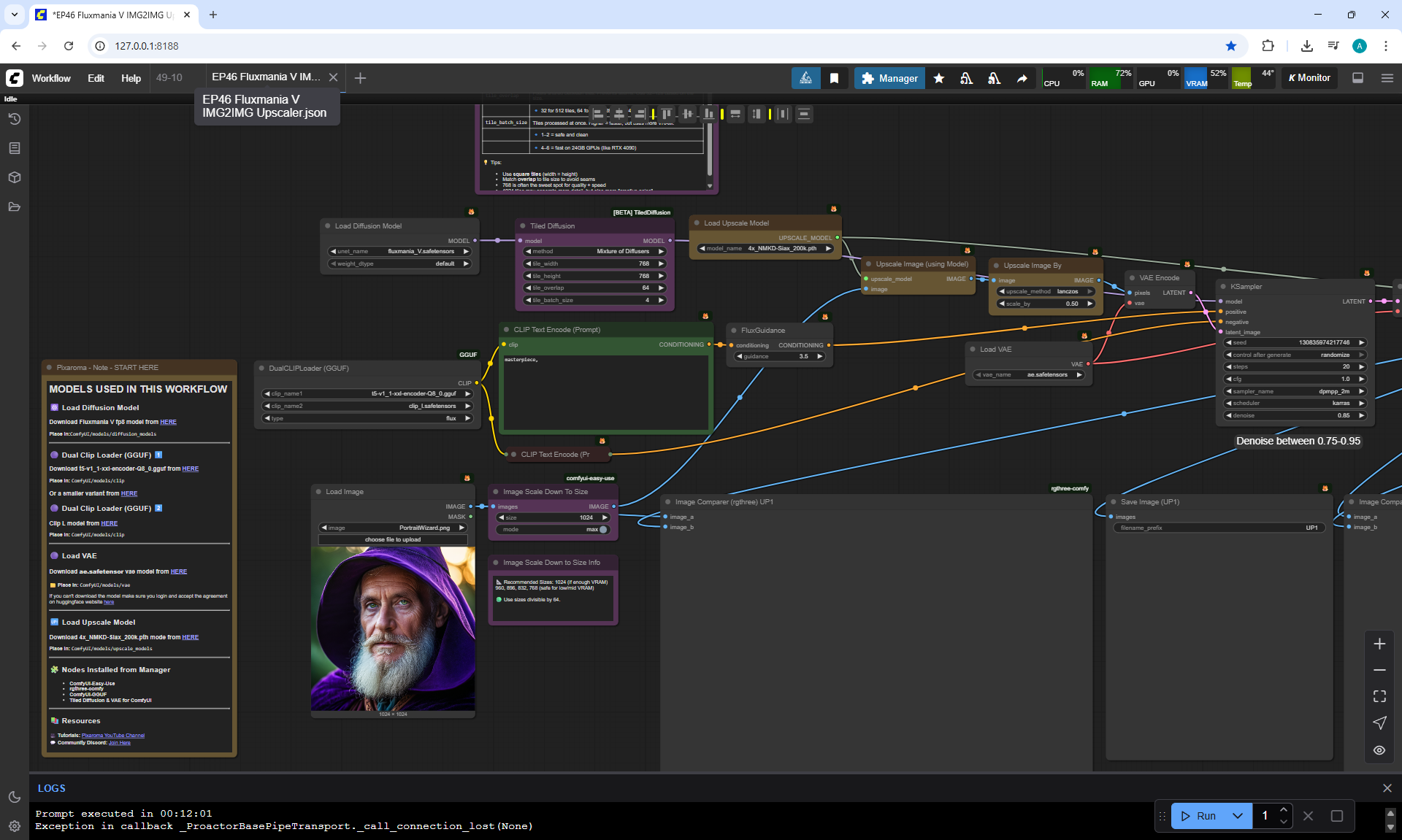Open the node library cube icon
1402x840 pixels.
click(x=14, y=177)
